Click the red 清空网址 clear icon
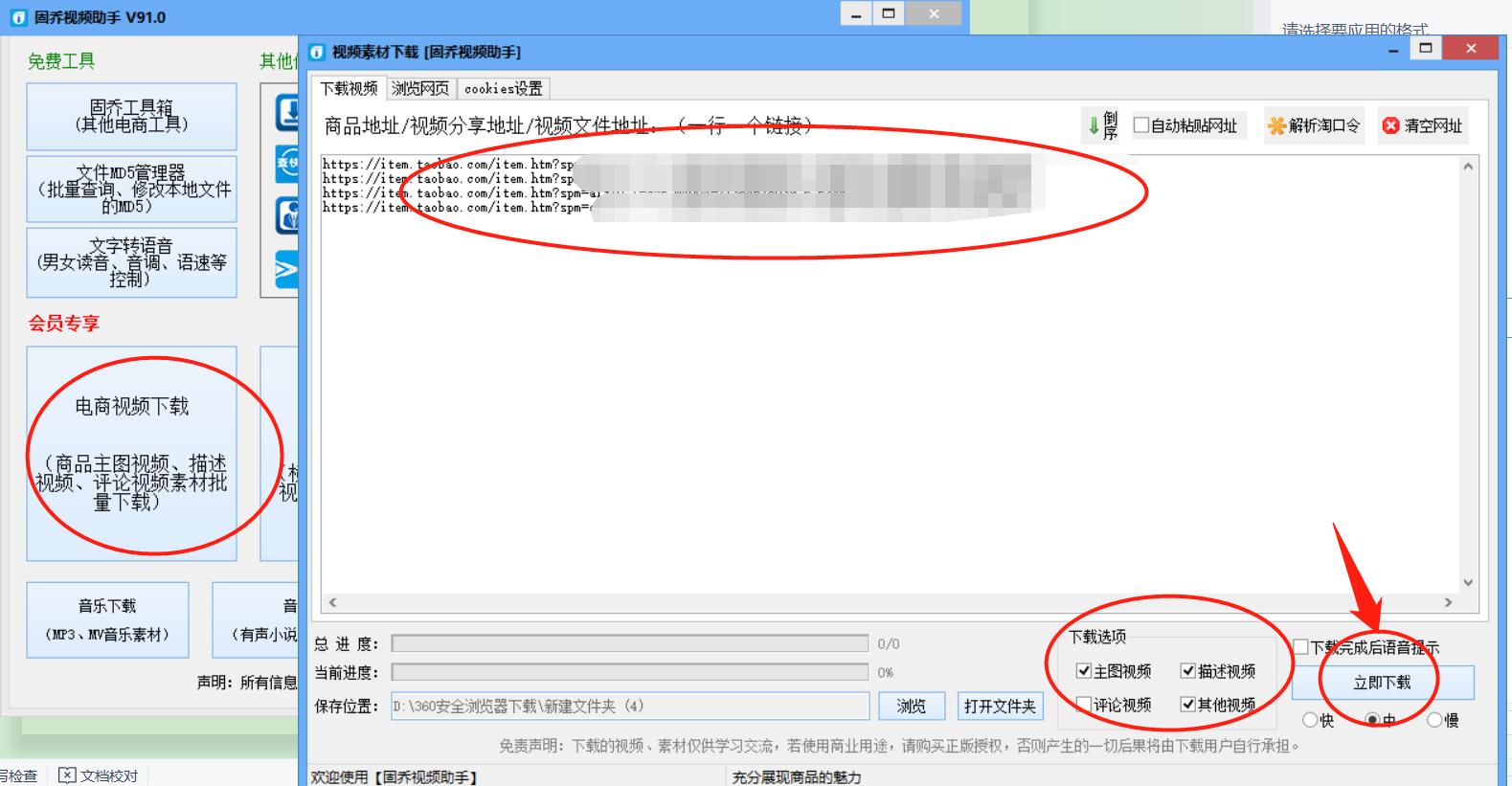 point(1390,125)
